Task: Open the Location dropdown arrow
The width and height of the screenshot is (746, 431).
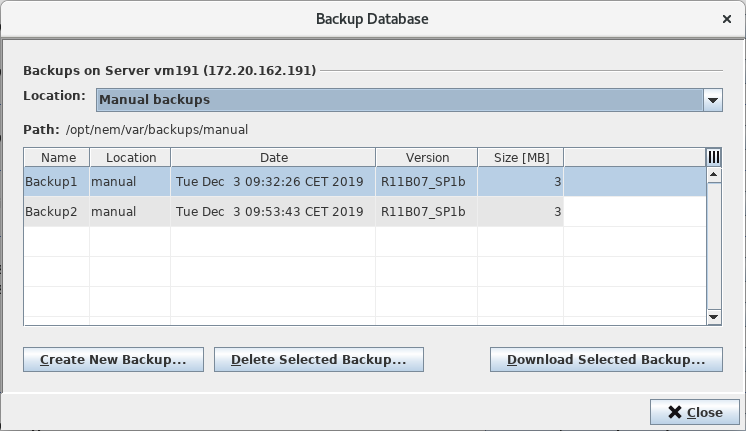Action: (x=712, y=100)
